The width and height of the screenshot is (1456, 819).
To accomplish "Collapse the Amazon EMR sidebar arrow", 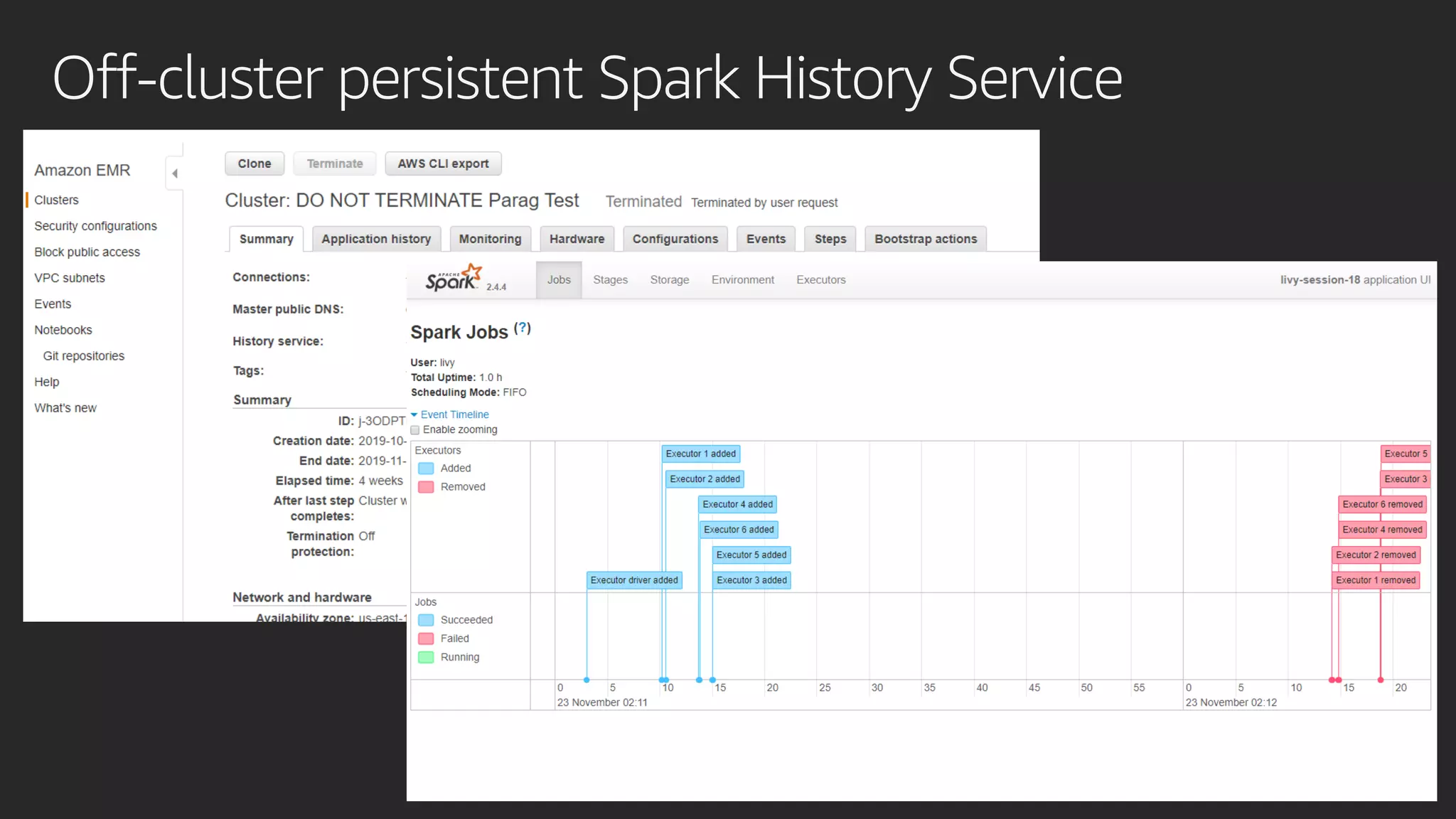I will point(174,173).
